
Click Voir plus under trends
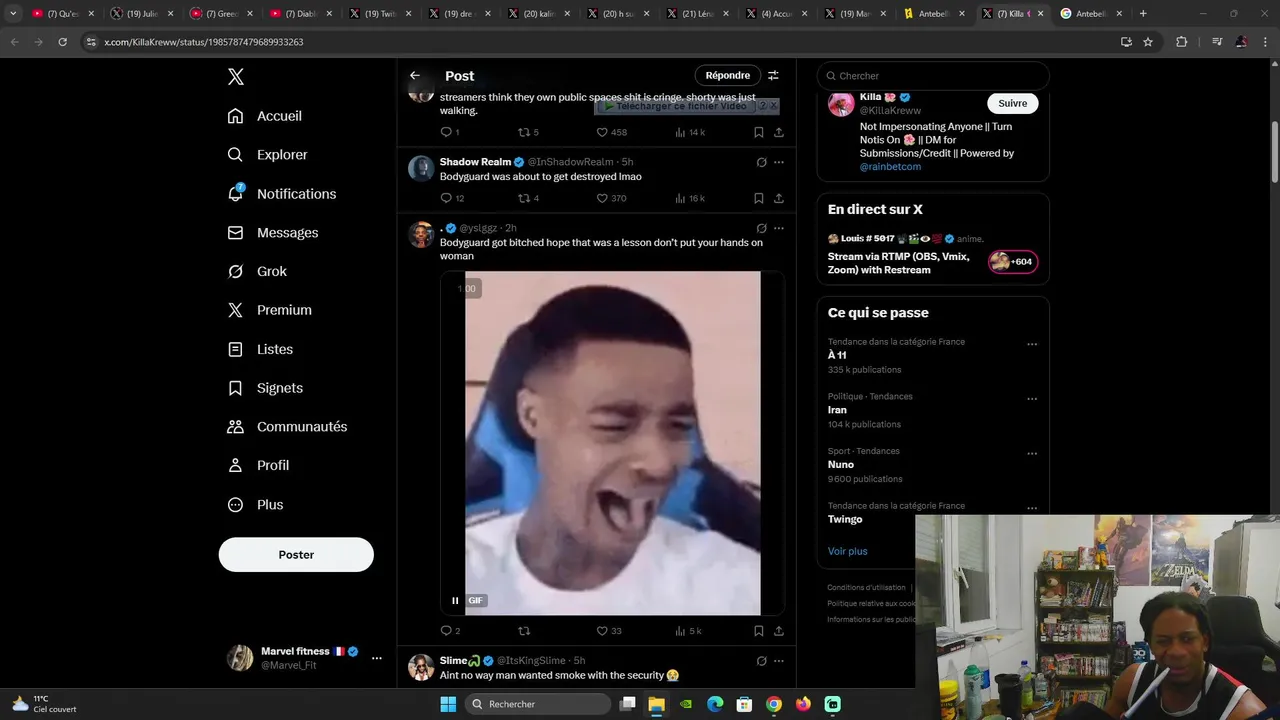point(847,551)
